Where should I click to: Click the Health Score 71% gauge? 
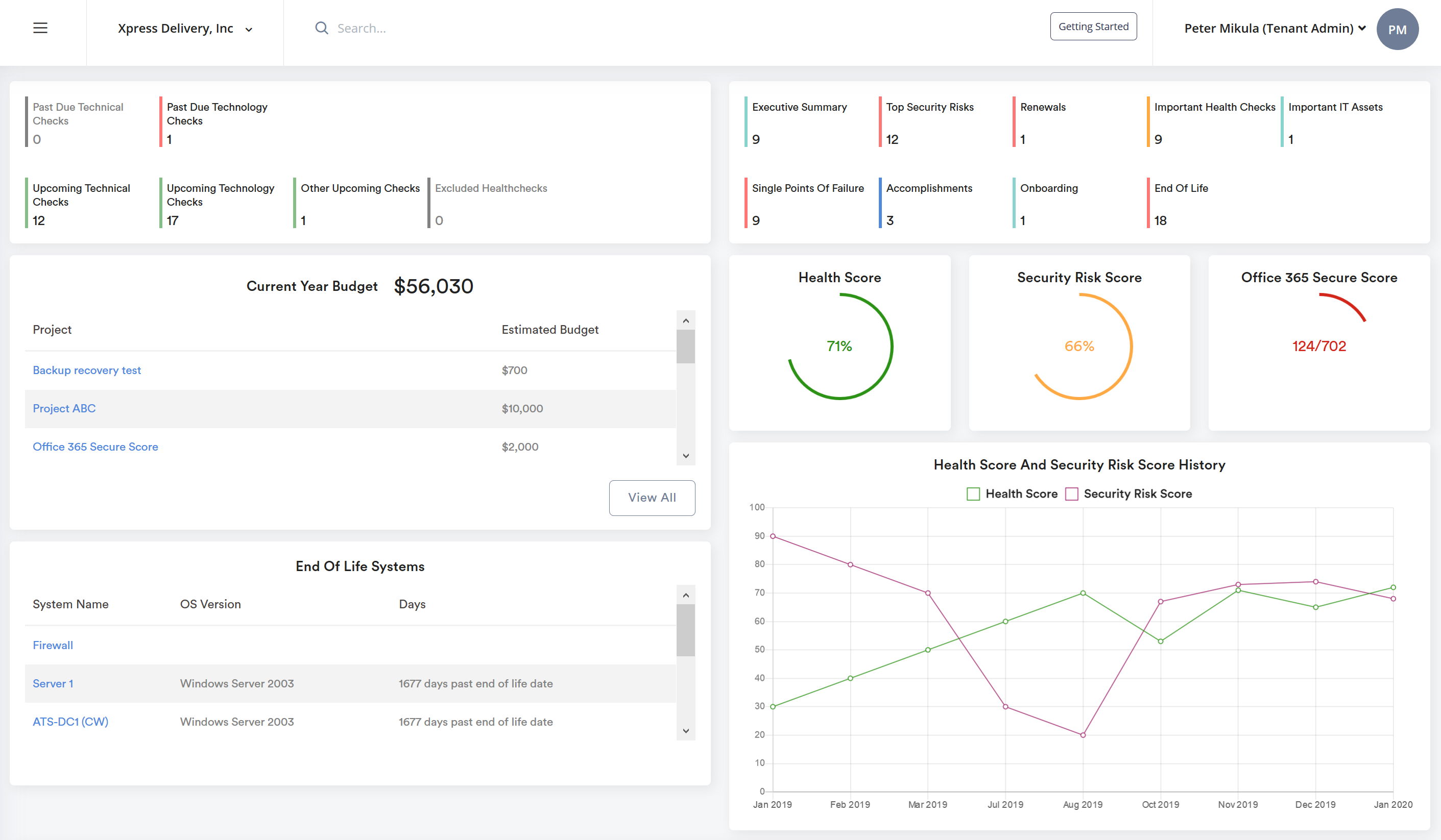click(839, 347)
